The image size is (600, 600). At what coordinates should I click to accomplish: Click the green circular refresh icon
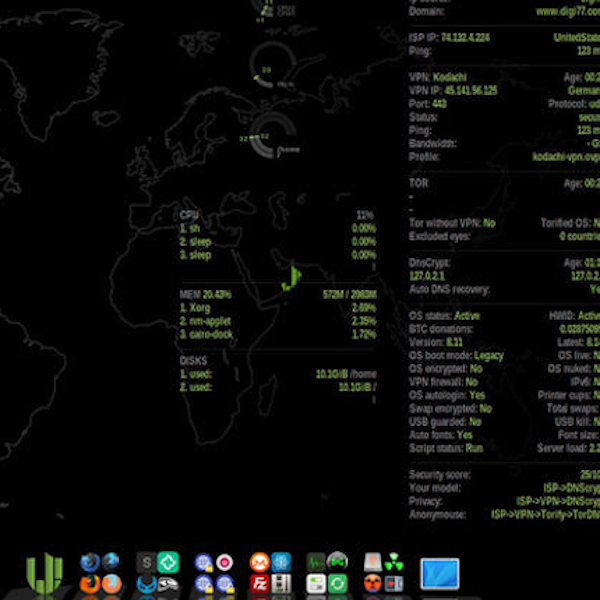338,584
